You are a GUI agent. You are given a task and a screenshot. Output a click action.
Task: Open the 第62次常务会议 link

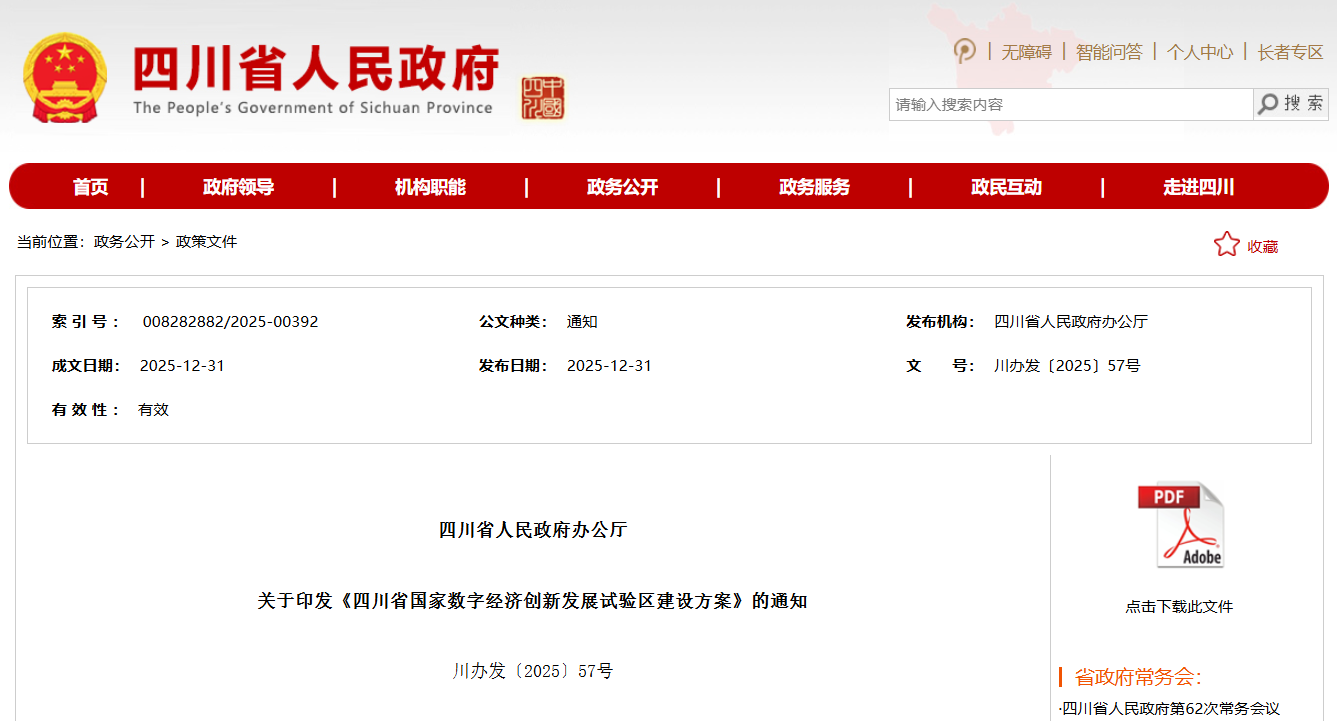(1171, 709)
